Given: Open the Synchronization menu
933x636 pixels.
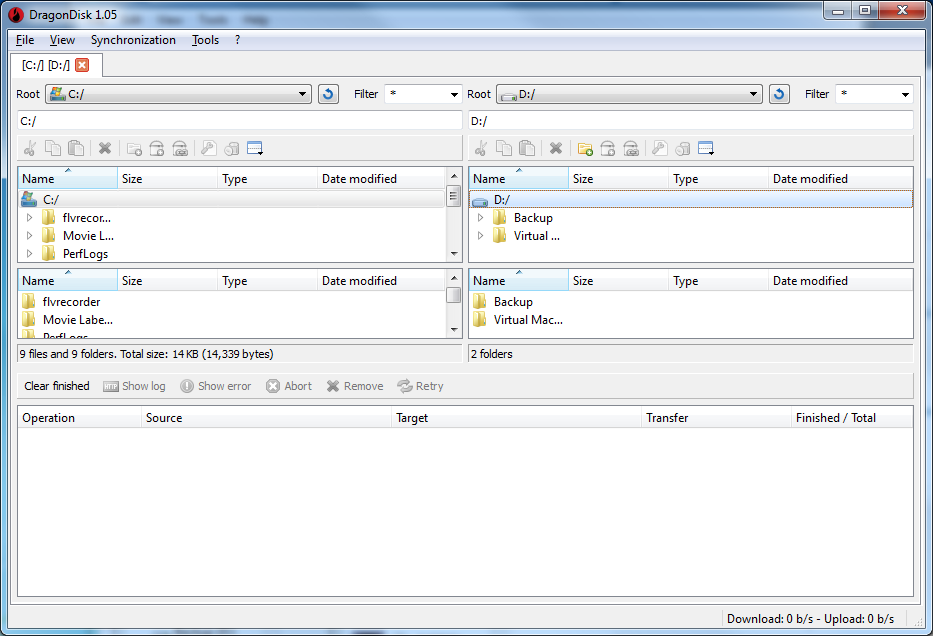Looking at the screenshot, I should pyautogui.click(x=133, y=40).
